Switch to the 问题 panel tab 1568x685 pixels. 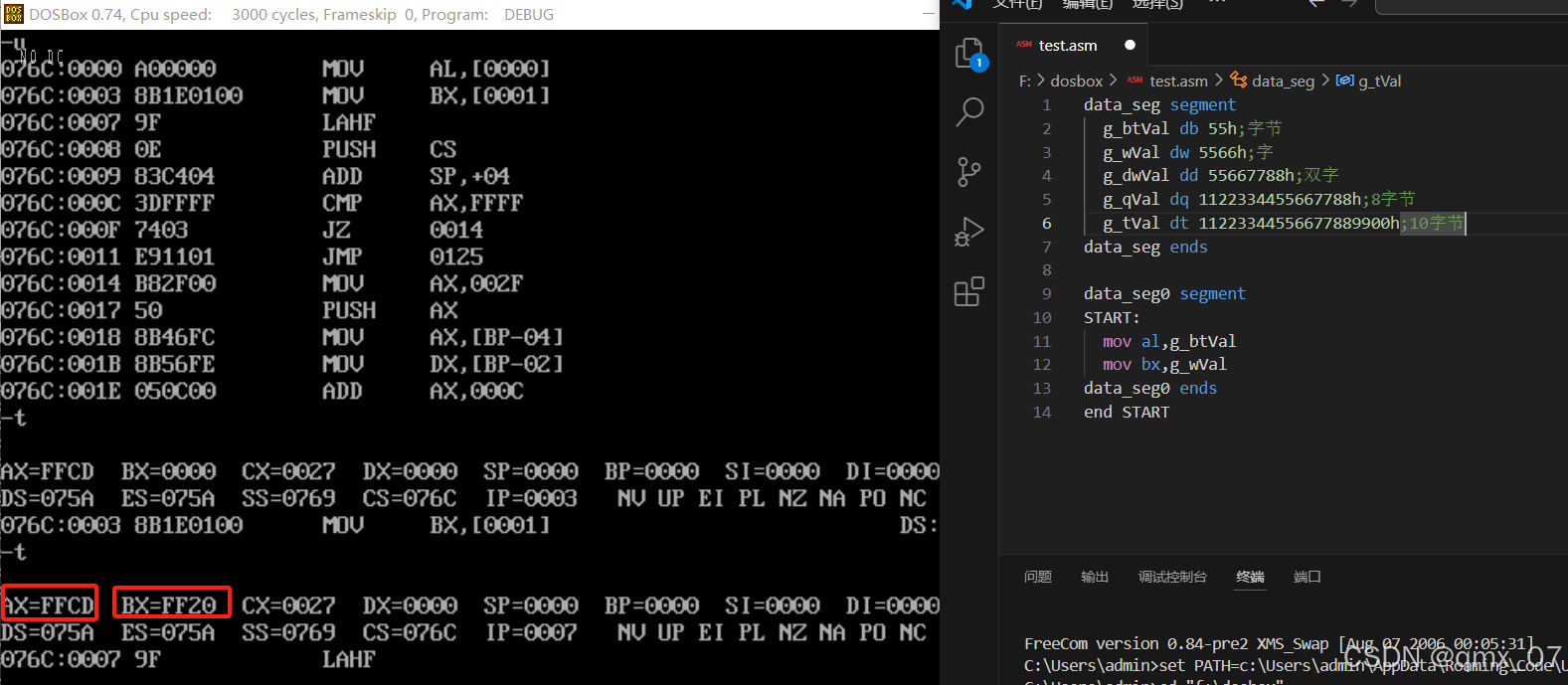point(1038,577)
